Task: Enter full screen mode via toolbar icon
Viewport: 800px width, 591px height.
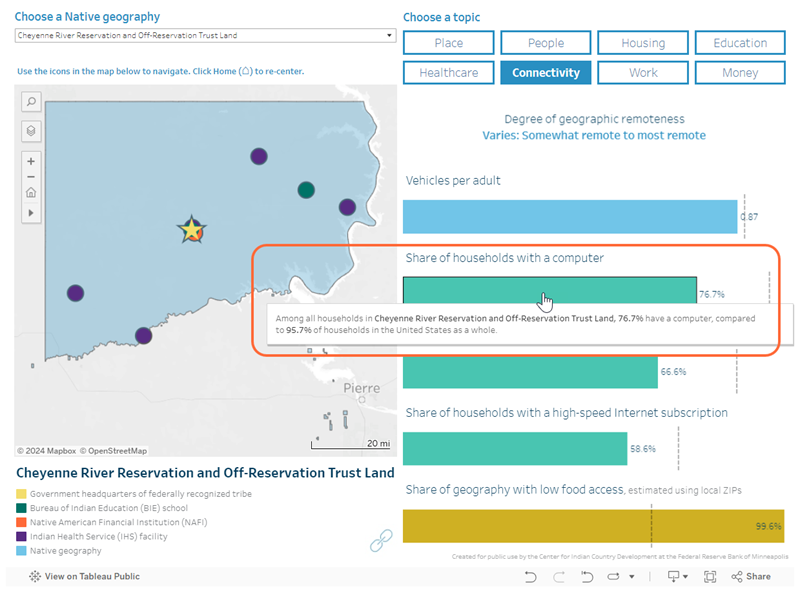Action: pos(710,576)
